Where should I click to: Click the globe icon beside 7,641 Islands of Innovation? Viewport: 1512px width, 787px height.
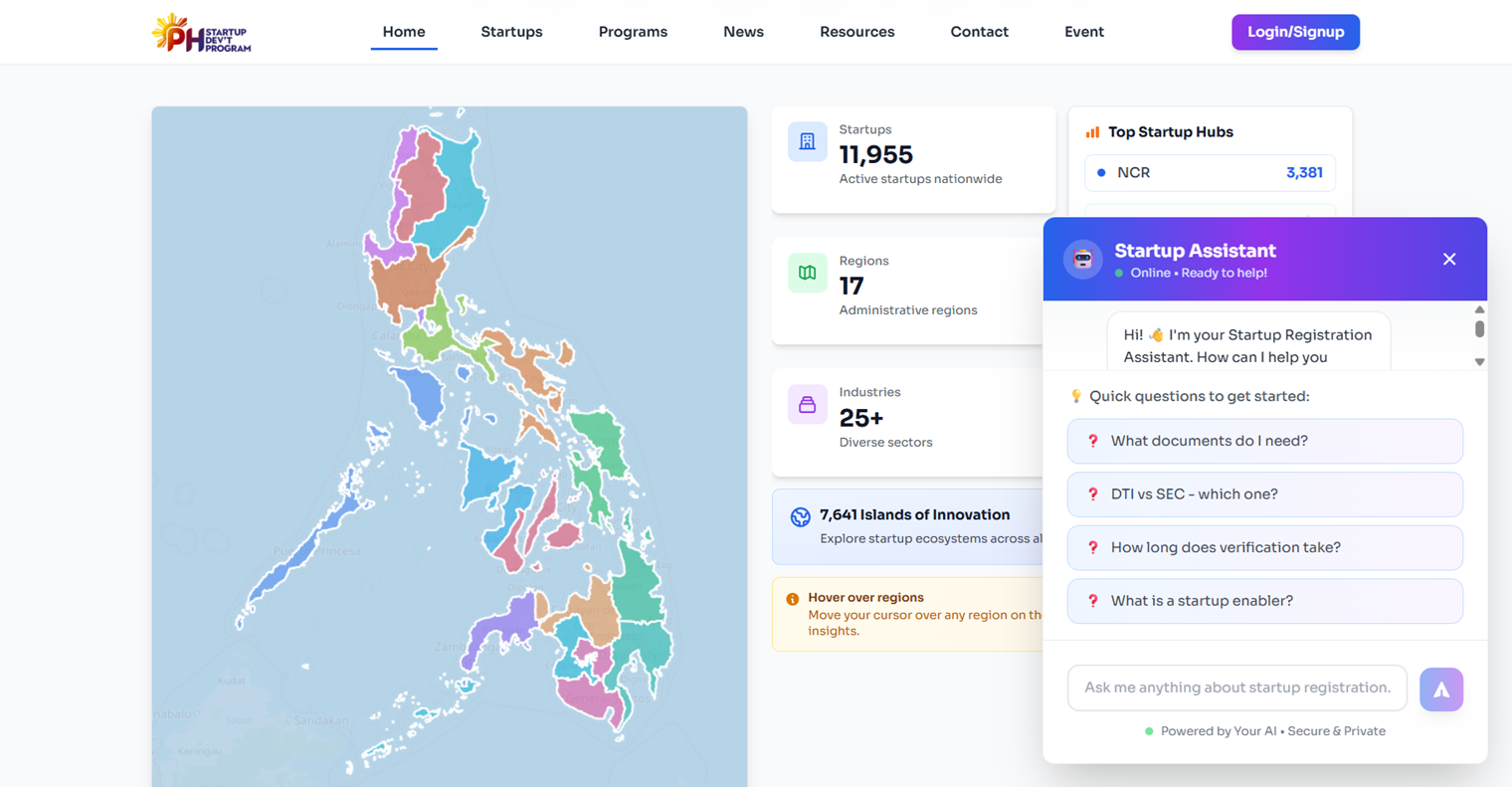(x=800, y=516)
